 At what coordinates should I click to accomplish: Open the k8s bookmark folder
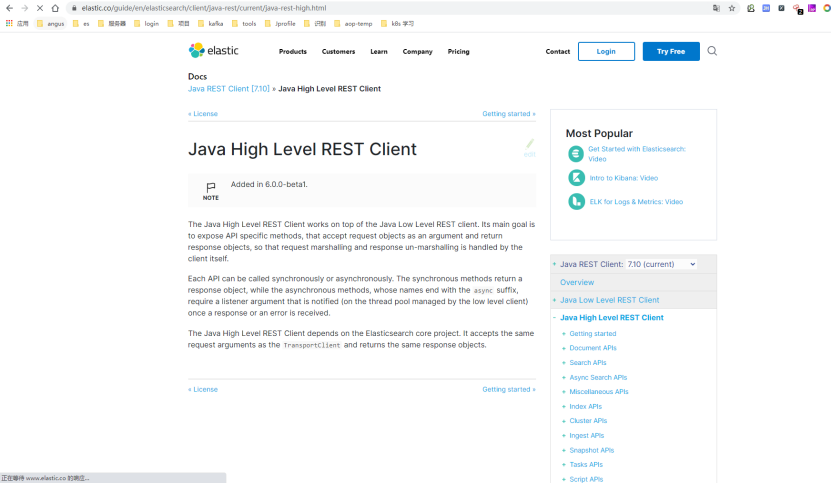[x=397, y=23]
